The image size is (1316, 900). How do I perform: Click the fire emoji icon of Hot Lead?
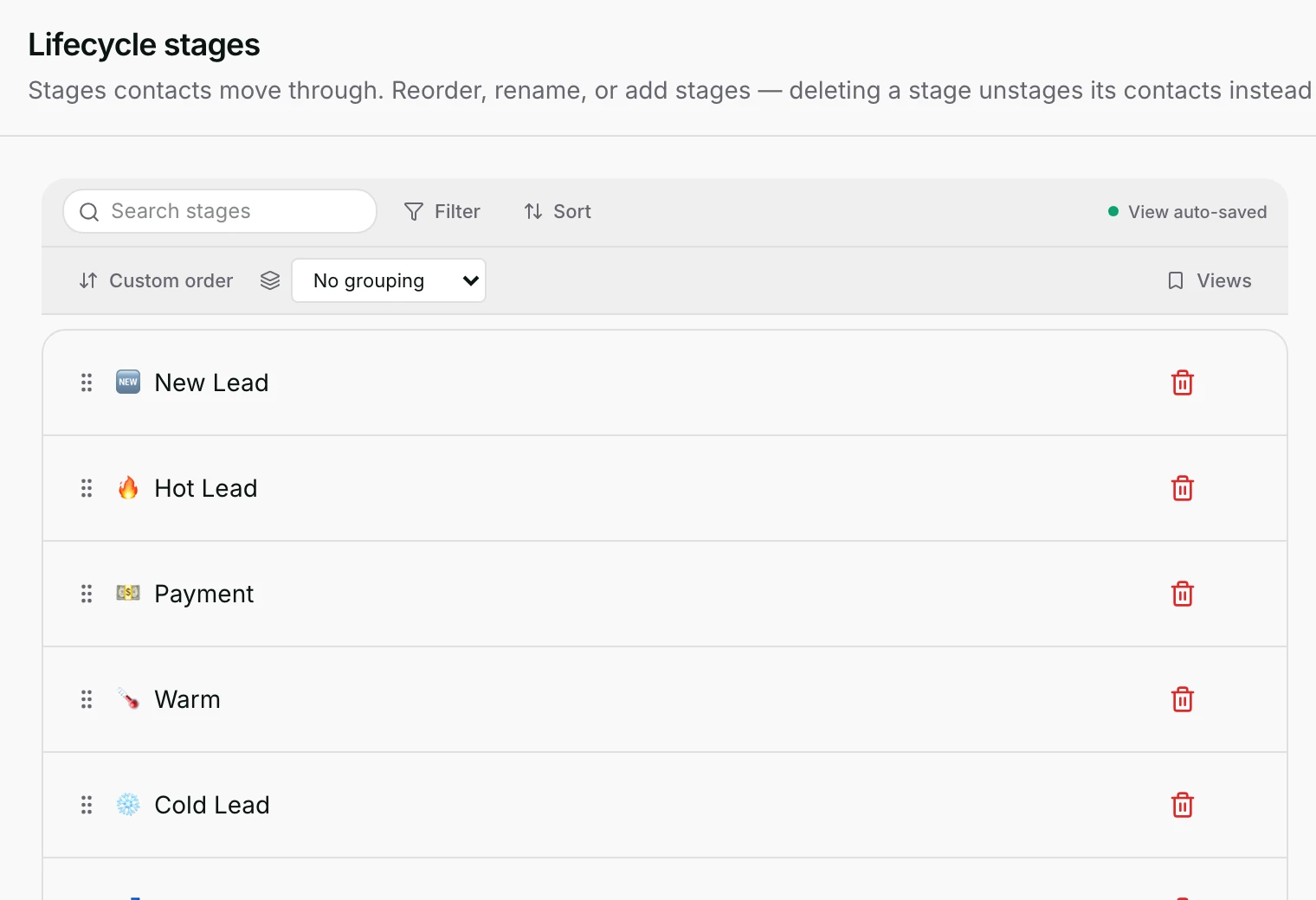[128, 488]
